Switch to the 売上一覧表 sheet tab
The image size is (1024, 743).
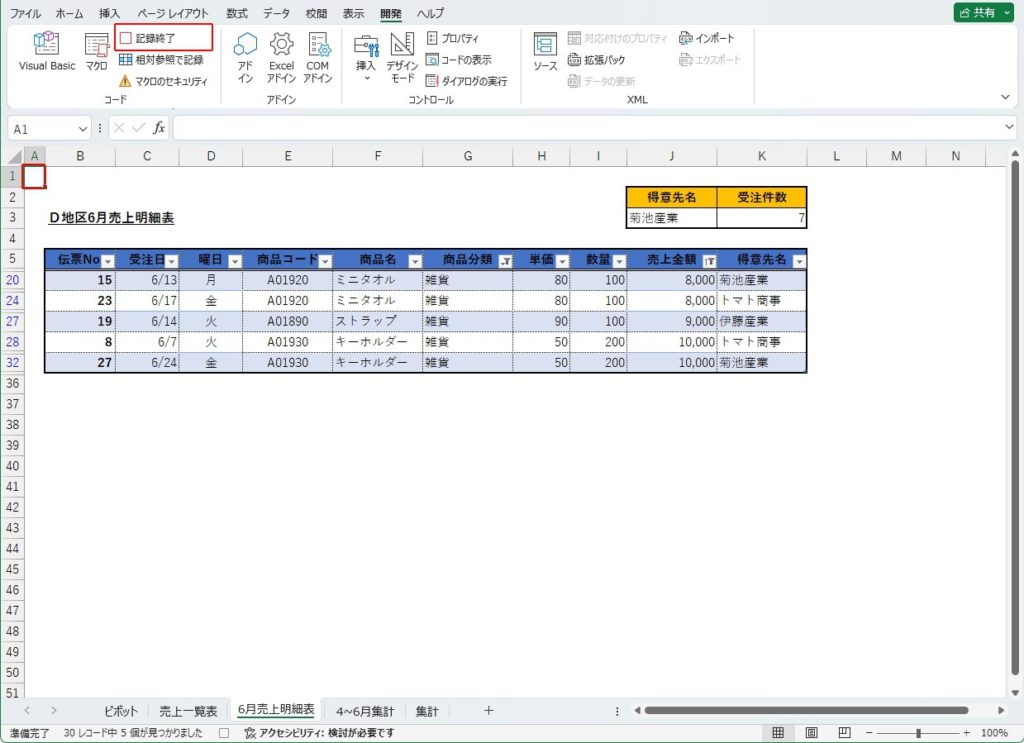pyautogui.click(x=188, y=711)
